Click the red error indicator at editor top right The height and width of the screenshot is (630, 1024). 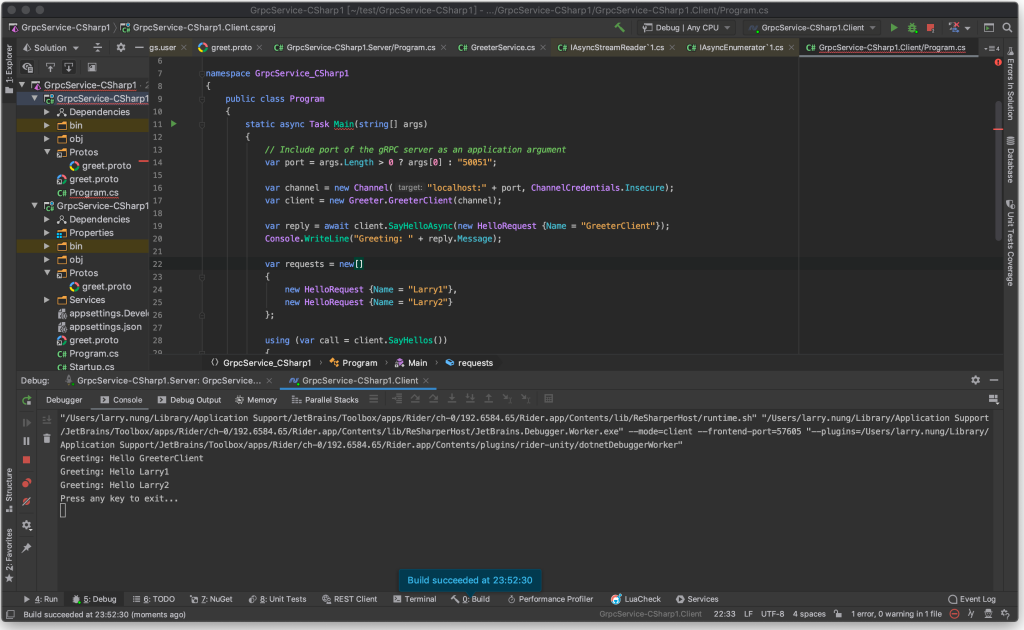pyautogui.click(x=998, y=63)
